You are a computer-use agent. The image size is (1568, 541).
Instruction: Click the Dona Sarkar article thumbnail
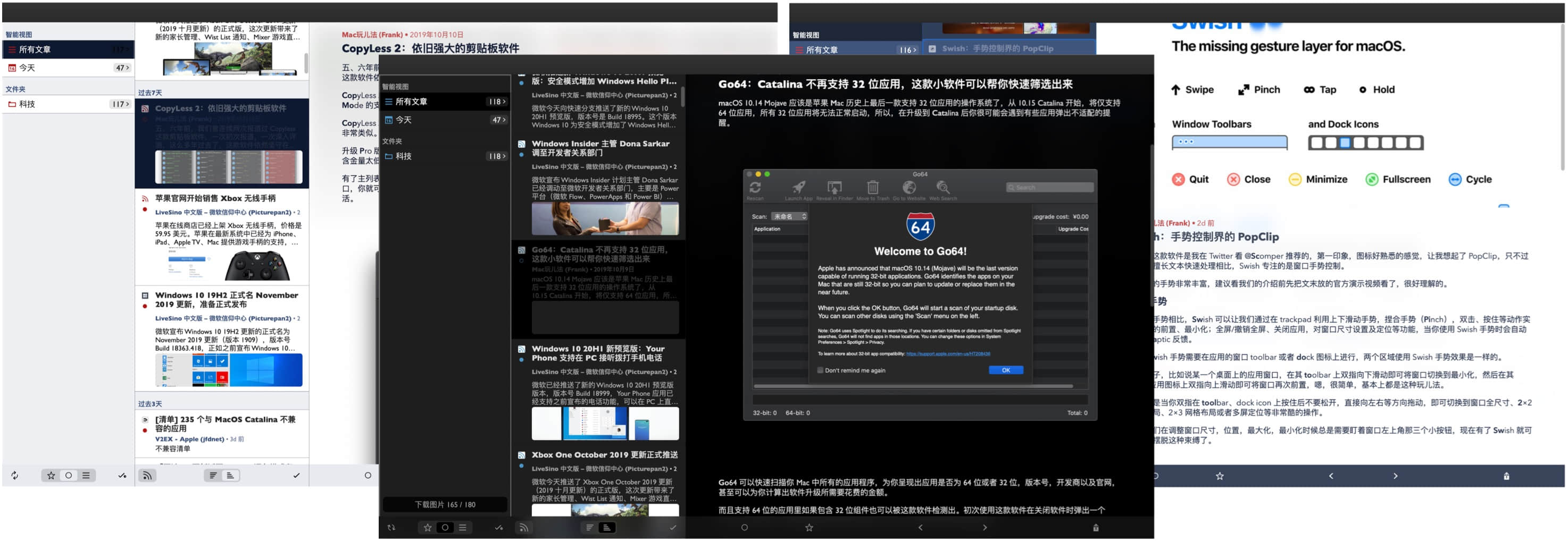click(605, 219)
